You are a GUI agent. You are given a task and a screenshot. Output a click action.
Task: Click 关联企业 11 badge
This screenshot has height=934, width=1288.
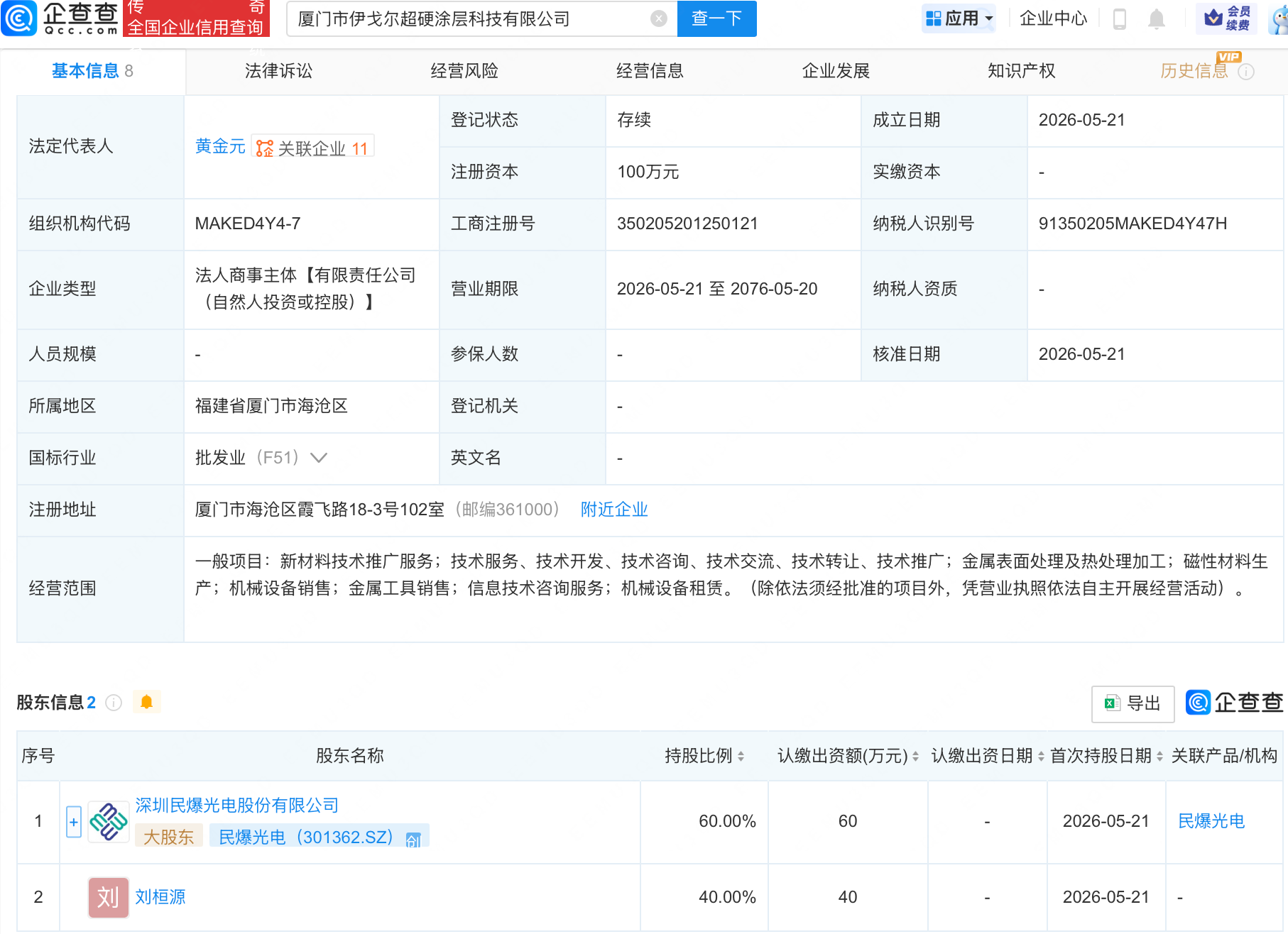(313, 148)
